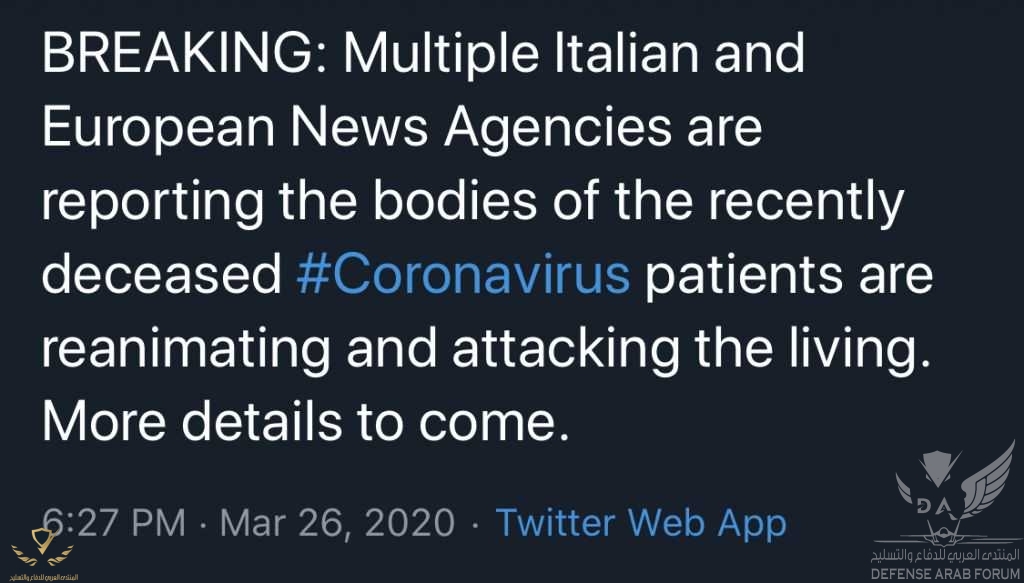Select the Mar 26, 2020 date
1024x583 pixels.
[337, 524]
